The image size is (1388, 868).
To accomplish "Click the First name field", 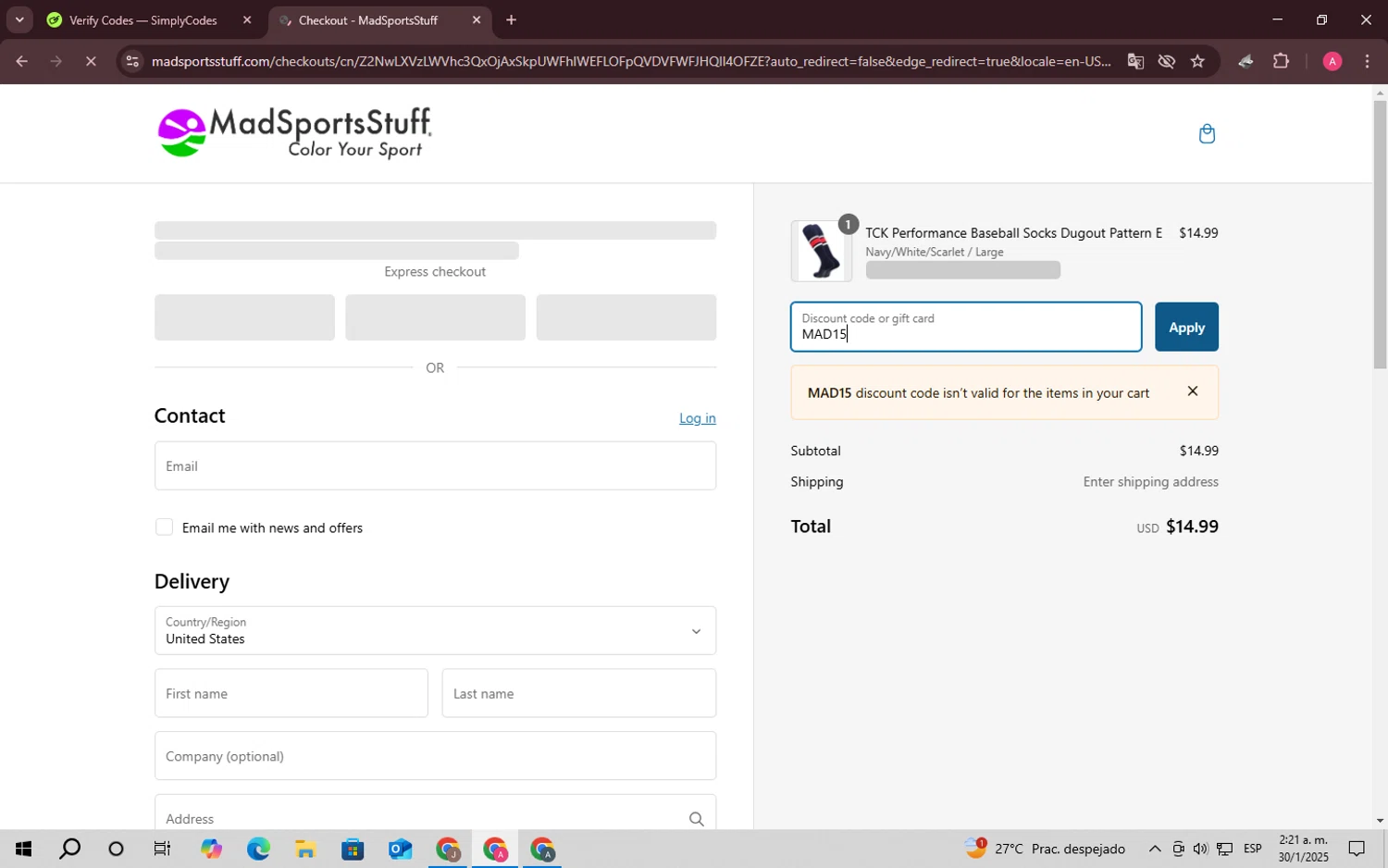I will (291, 693).
